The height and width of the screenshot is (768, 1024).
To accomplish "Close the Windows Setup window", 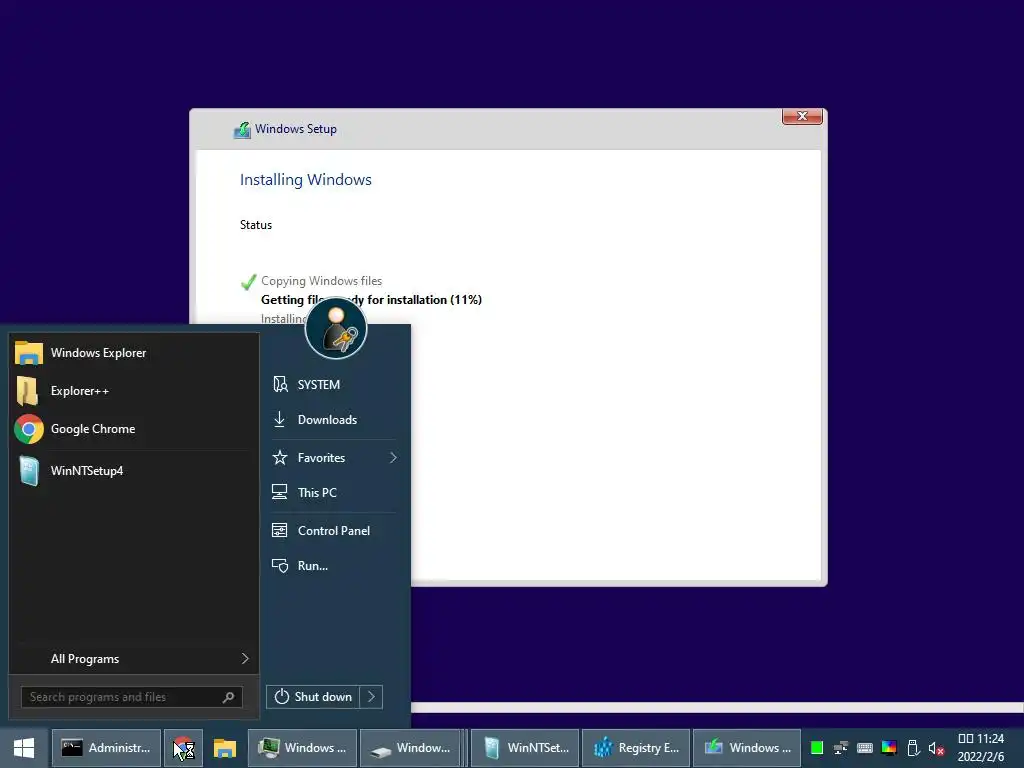I will (803, 116).
